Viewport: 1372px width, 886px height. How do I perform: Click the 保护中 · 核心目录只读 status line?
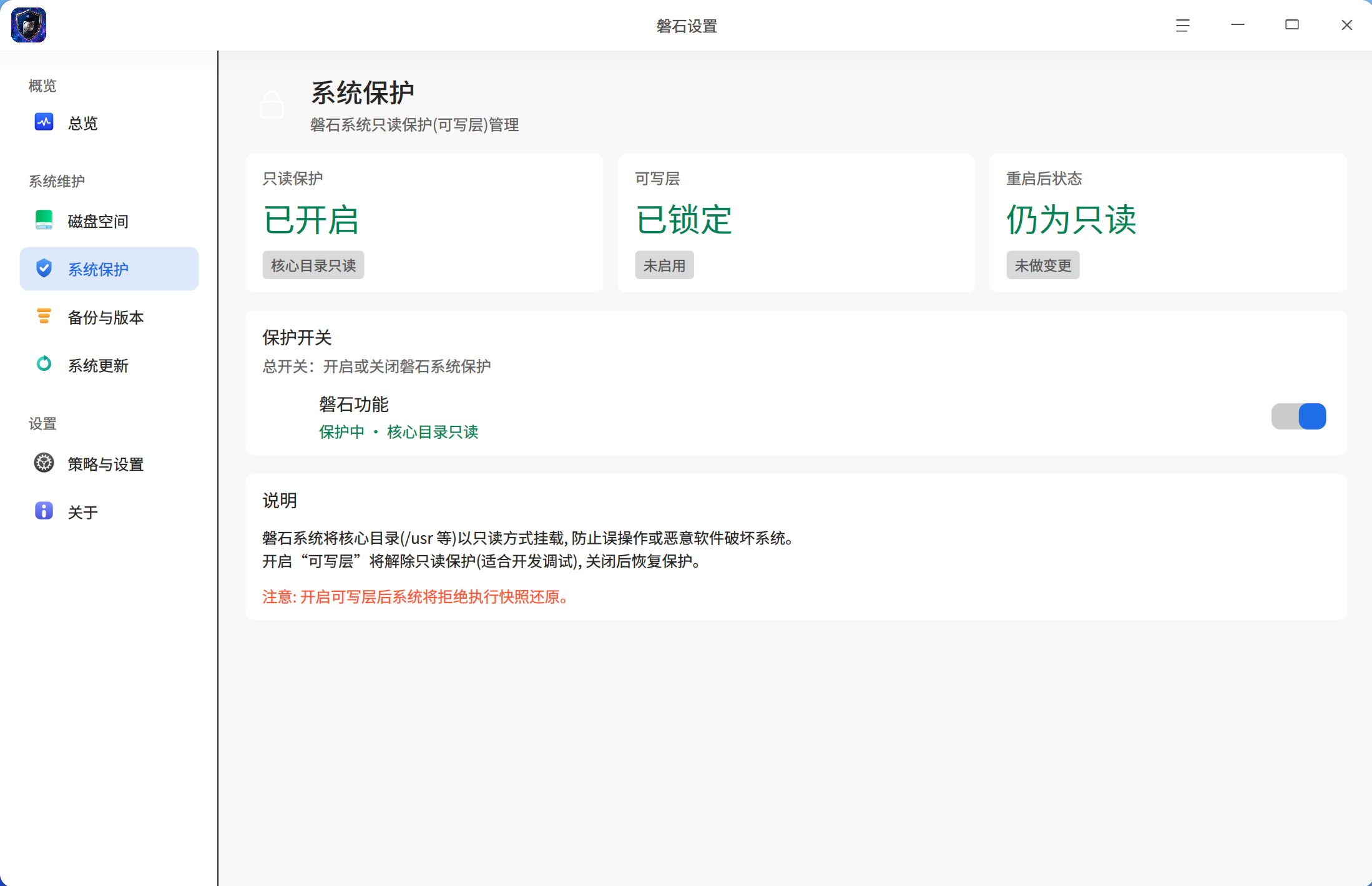pos(399,431)
